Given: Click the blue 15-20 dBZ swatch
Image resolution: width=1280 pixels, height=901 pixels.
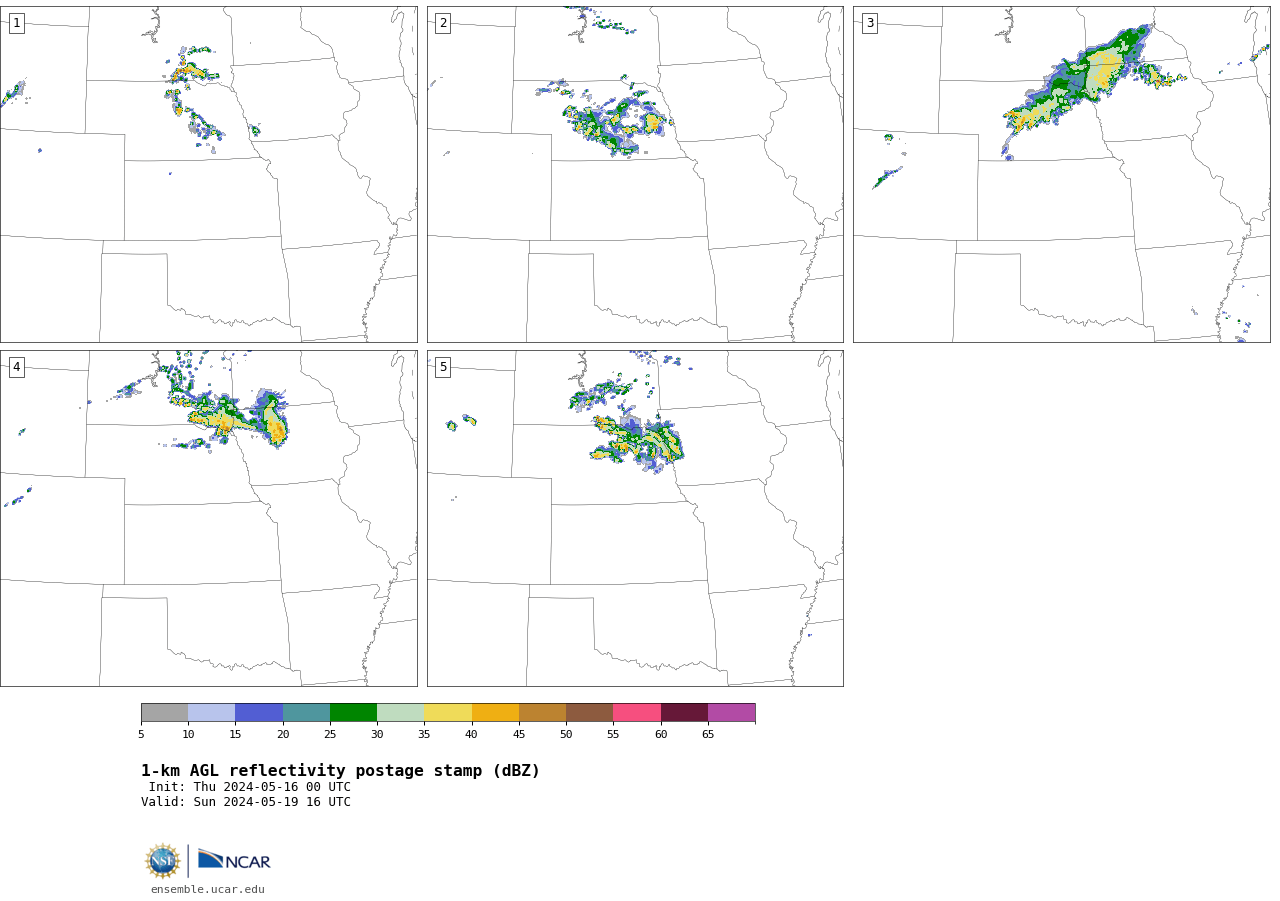Looking at the screenshot, I should pos(259,713).
